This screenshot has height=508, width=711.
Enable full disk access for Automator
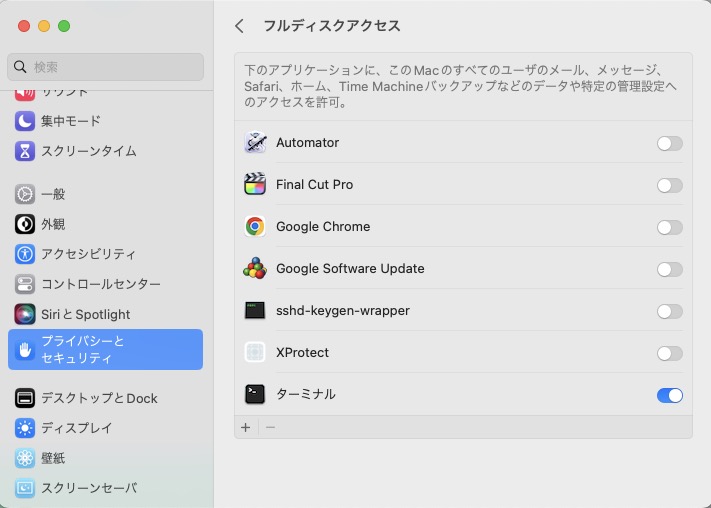tap(669, 143)
